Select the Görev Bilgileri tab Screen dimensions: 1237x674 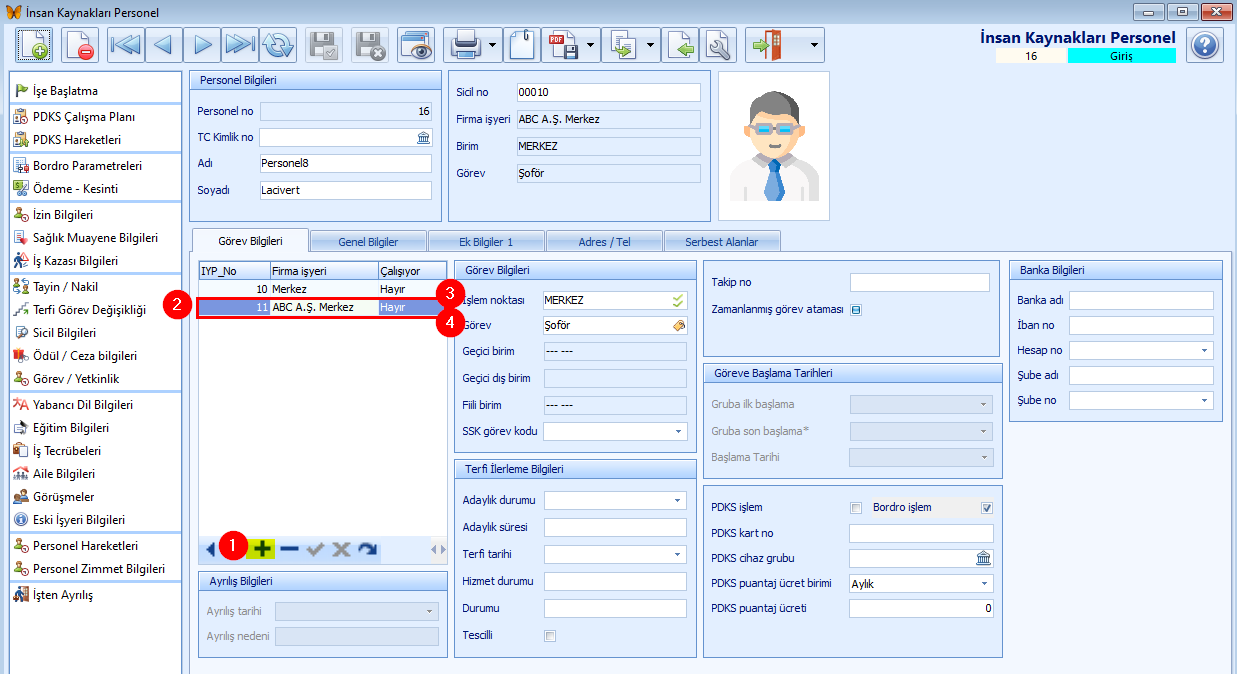(250, 241)
